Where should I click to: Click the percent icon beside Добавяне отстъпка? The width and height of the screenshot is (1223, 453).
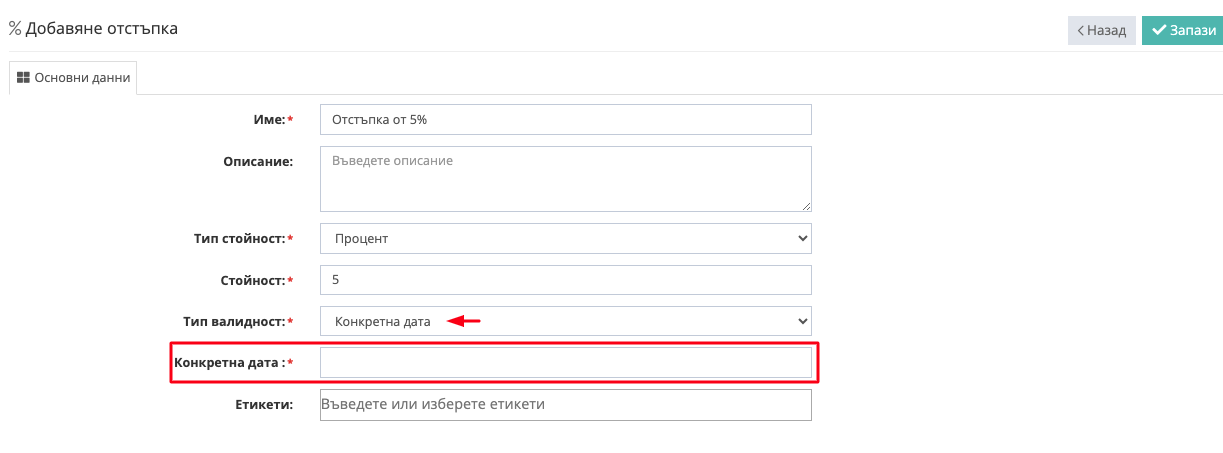[x=15, y=29]
